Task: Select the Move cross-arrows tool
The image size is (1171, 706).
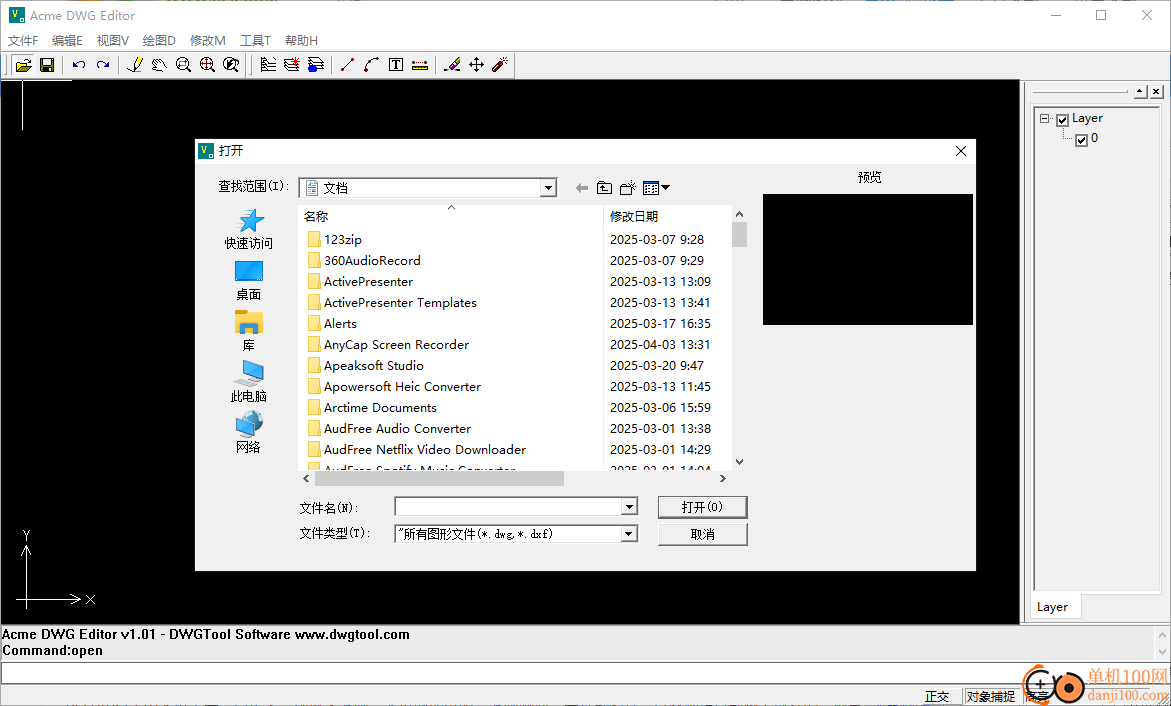Action: [x=476, y=65]
